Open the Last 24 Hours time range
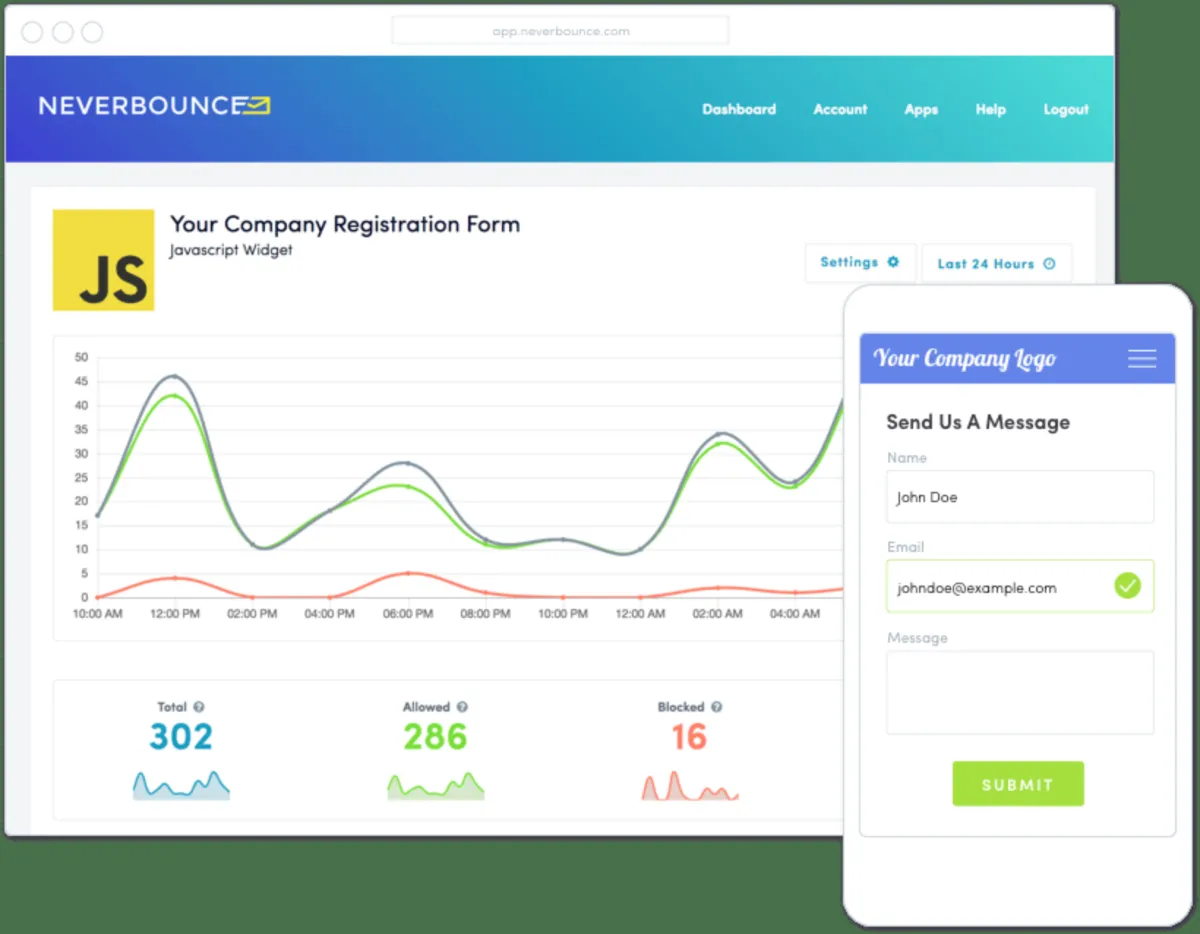 tap(997, 264)
